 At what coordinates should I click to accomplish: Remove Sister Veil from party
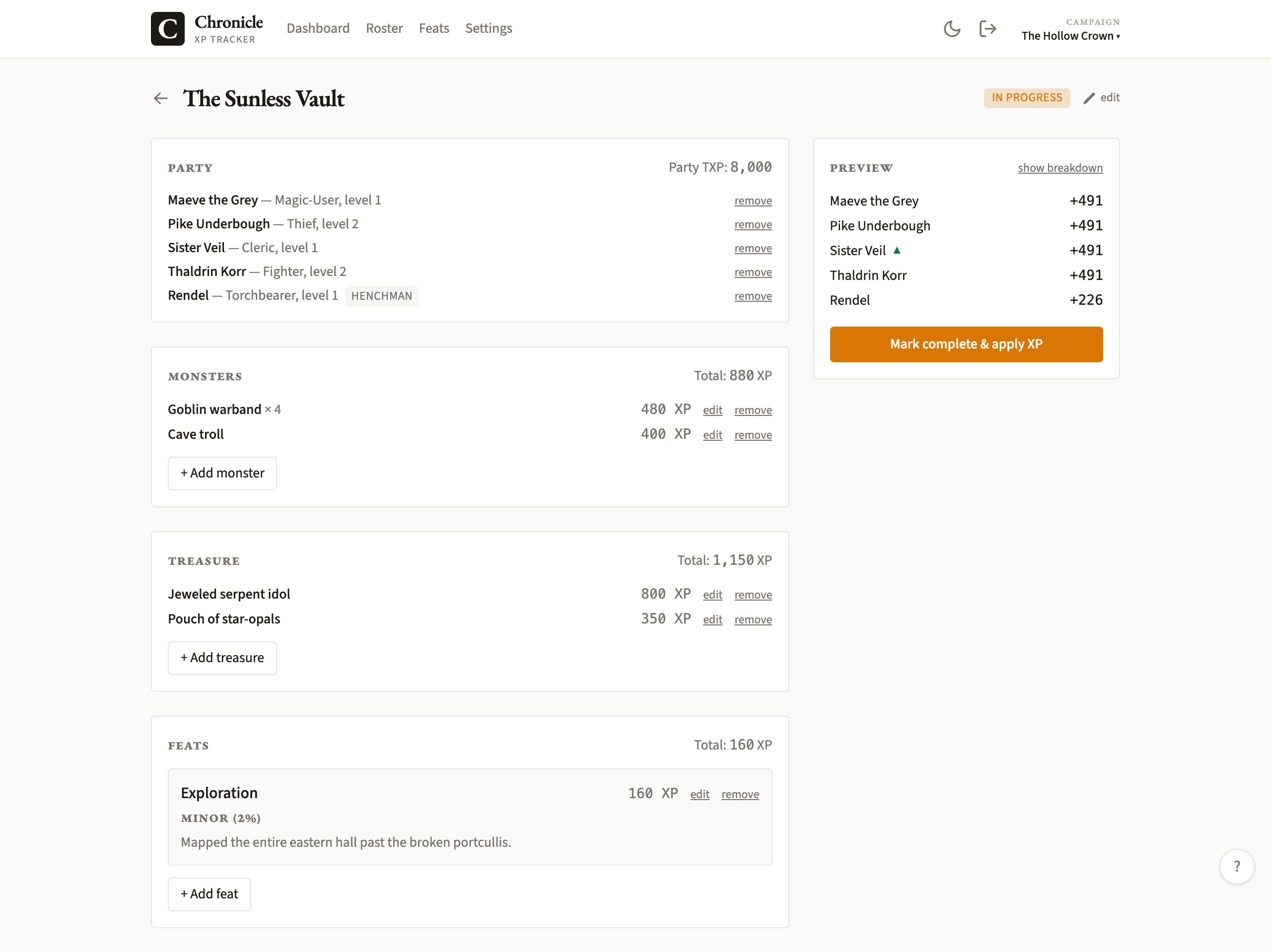753,248
